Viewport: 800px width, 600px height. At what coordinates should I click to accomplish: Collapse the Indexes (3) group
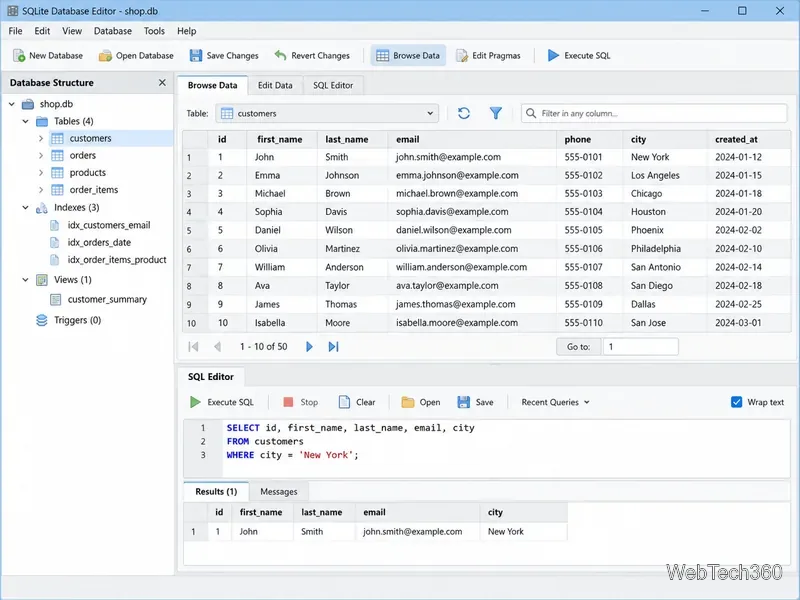(26, 208)
